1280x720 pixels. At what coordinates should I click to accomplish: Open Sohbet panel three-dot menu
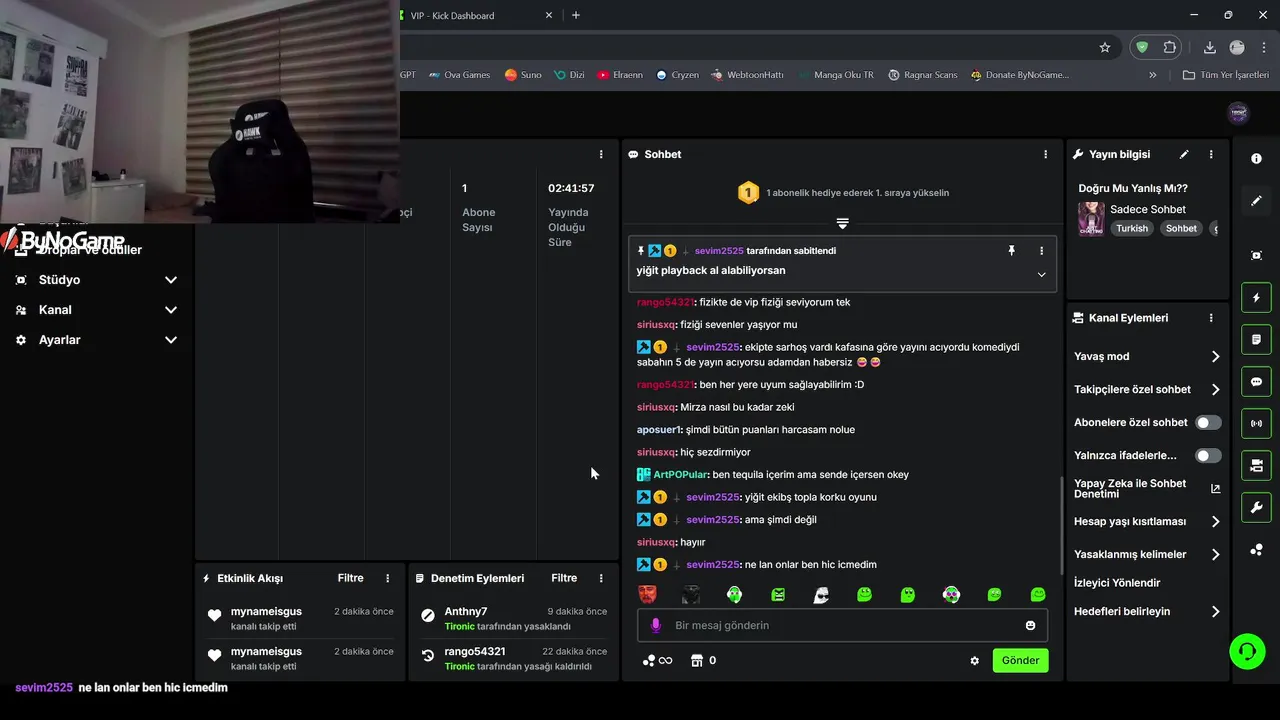click(x=1045, y=154)
